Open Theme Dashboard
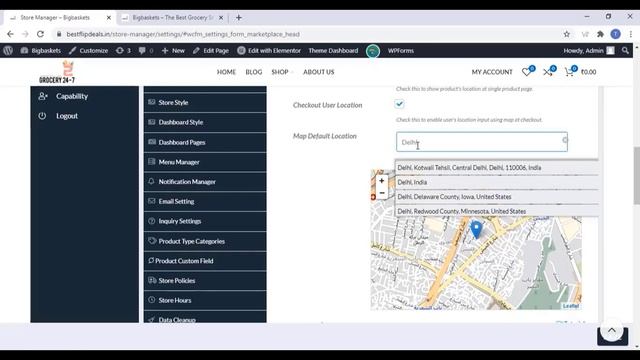Image resolution: width=640 pixels, height=360 pixels. [333, 51]
